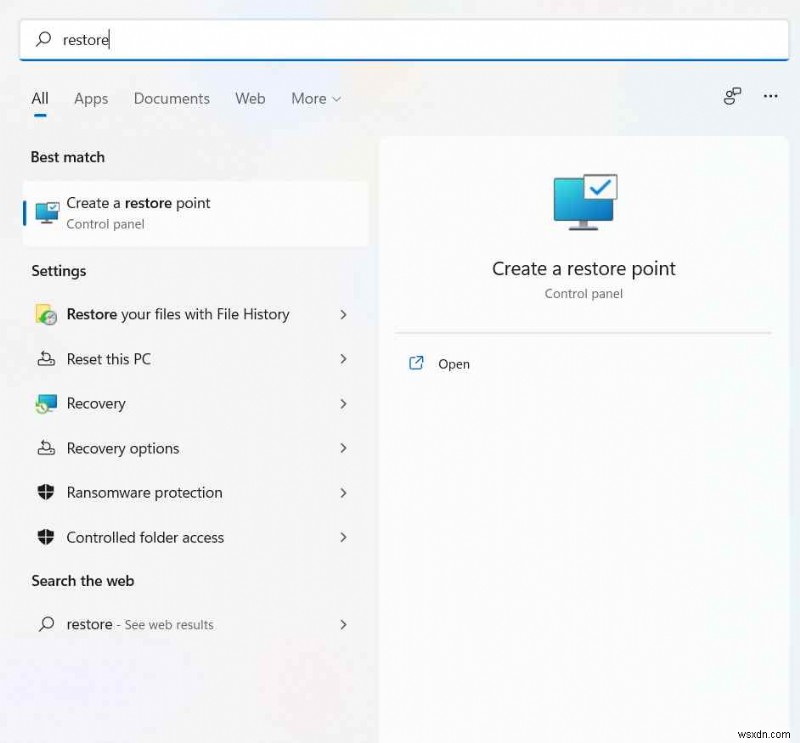Expand the chevron beside Ransomware protection
Screen dimensions: 800x743
[x=343, y=493]
